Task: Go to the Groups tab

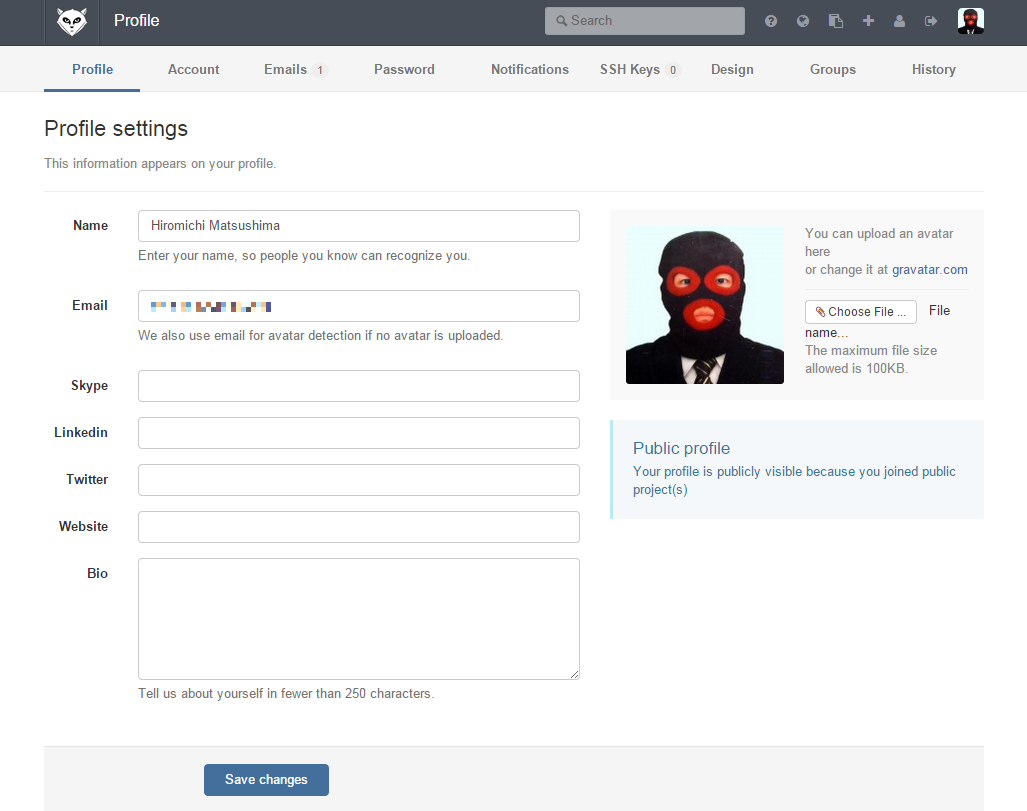Action: 832,69
